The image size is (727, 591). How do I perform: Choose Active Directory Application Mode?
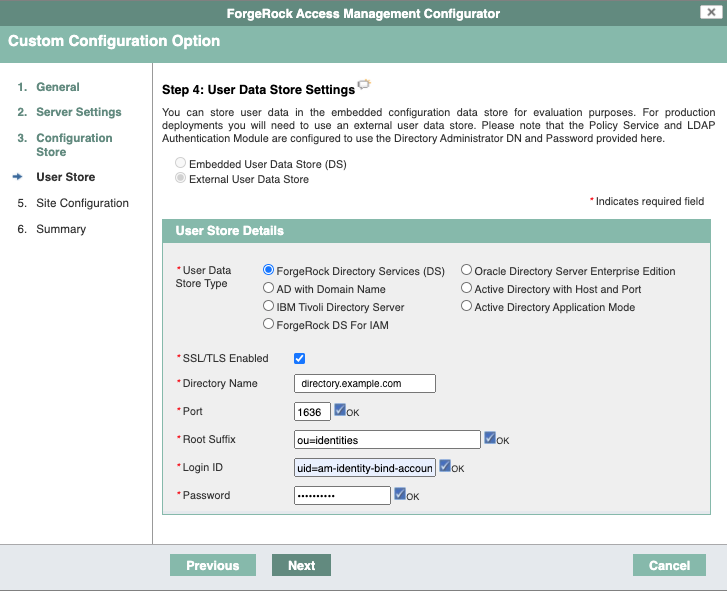pos(466,306)
